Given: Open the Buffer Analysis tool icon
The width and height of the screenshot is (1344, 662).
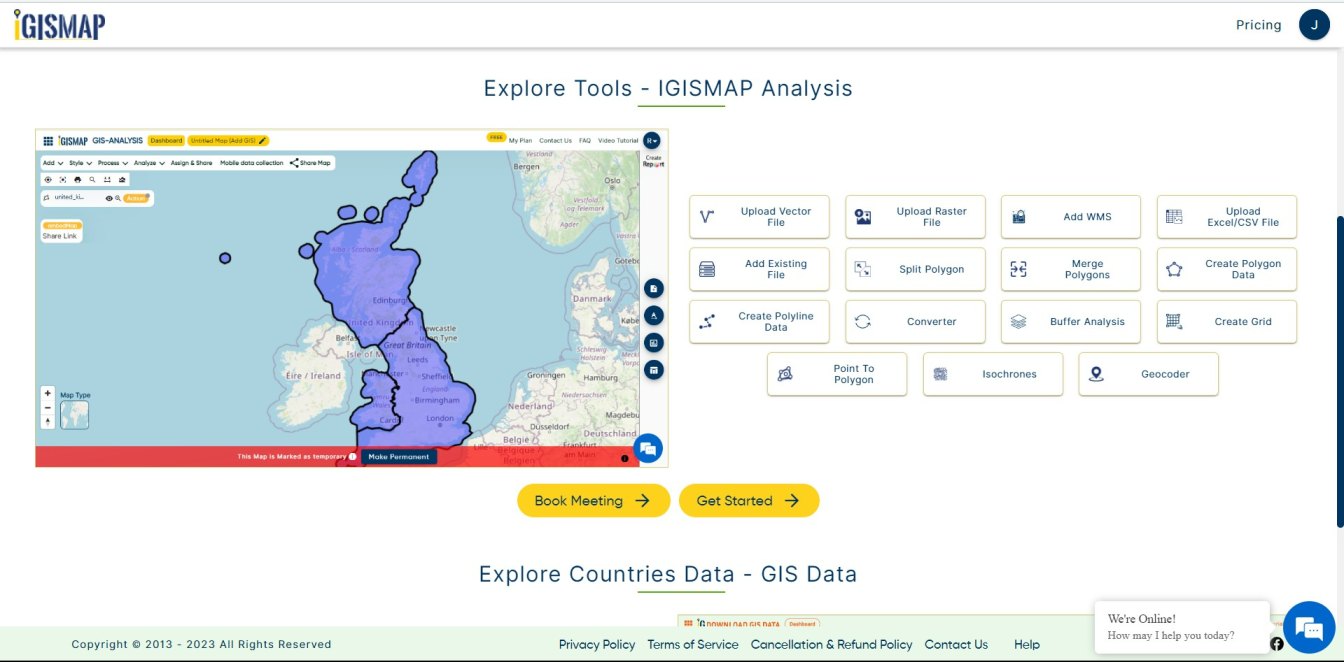Looking at the screenshot, I should (1019, 322).
